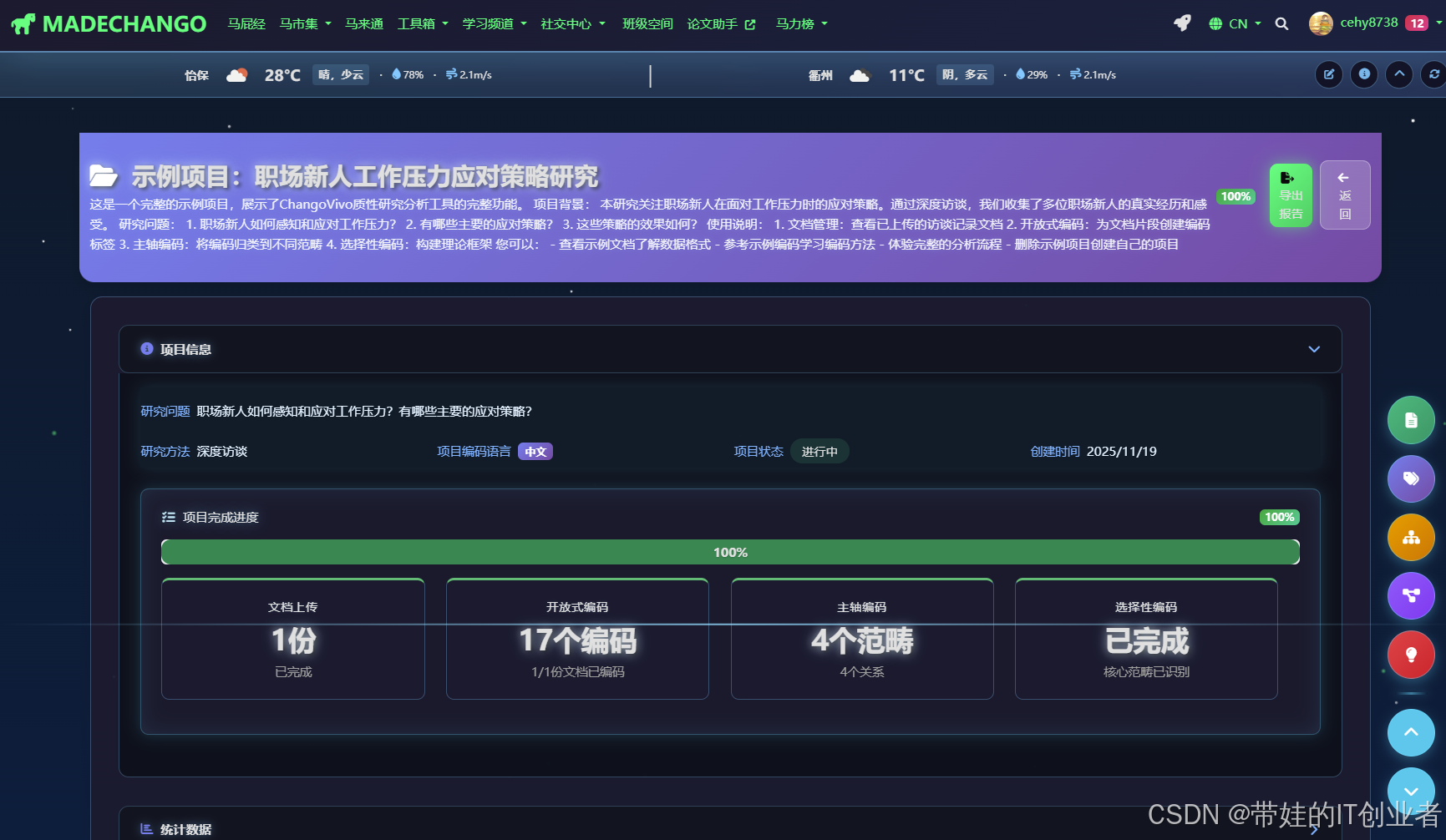The width and height of the screenshot is (1446, 840).
Task: Click the purple selective coding network icon
Action: coord(1412,595)
